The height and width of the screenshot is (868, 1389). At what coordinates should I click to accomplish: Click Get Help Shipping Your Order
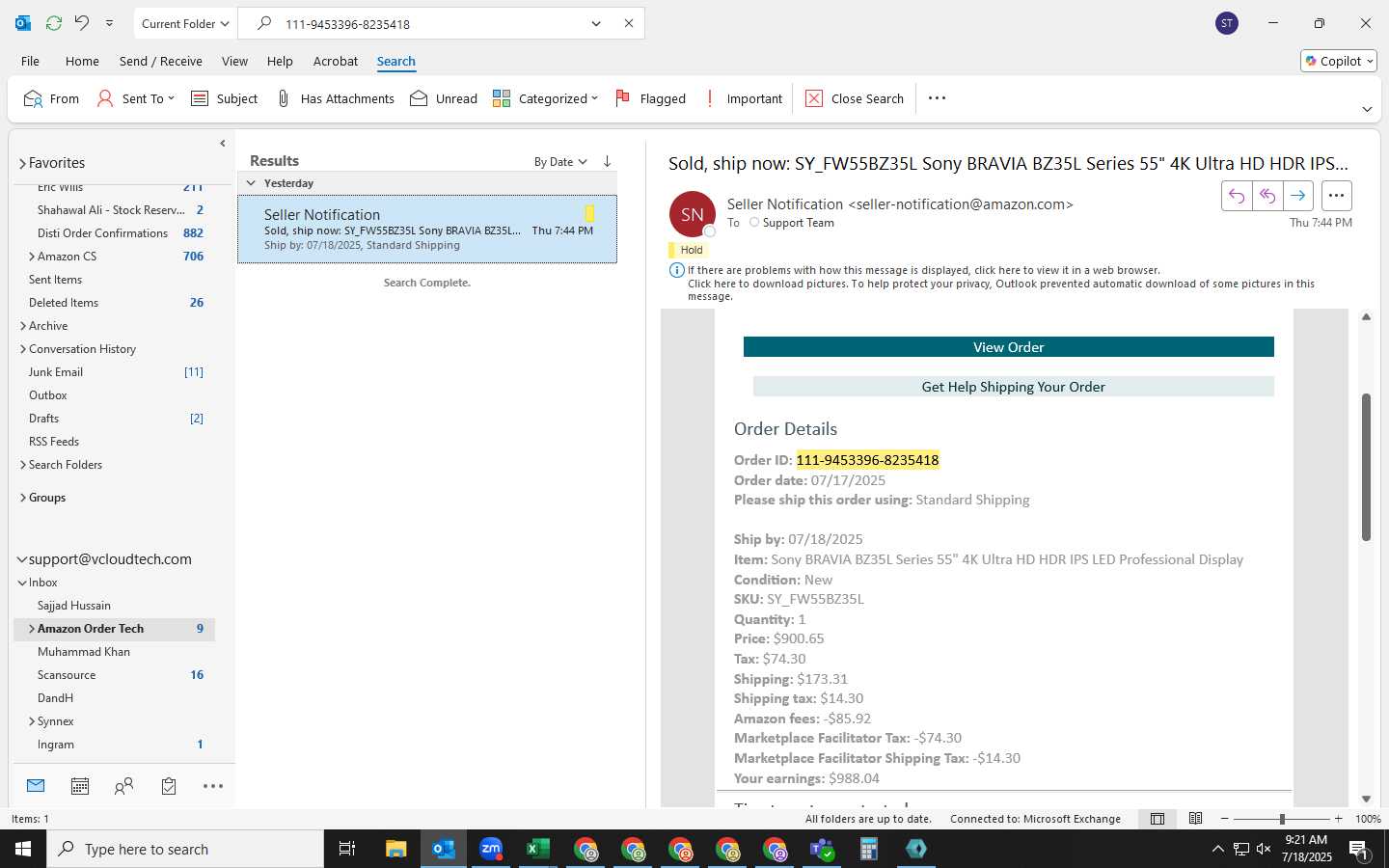pos(1014,387)
